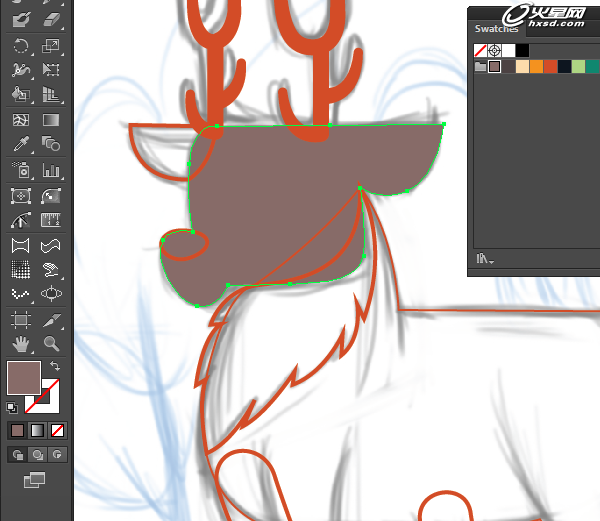Select the Eraser tool
The height and width of the screenshot is (521, 600).
coord(51,19)
